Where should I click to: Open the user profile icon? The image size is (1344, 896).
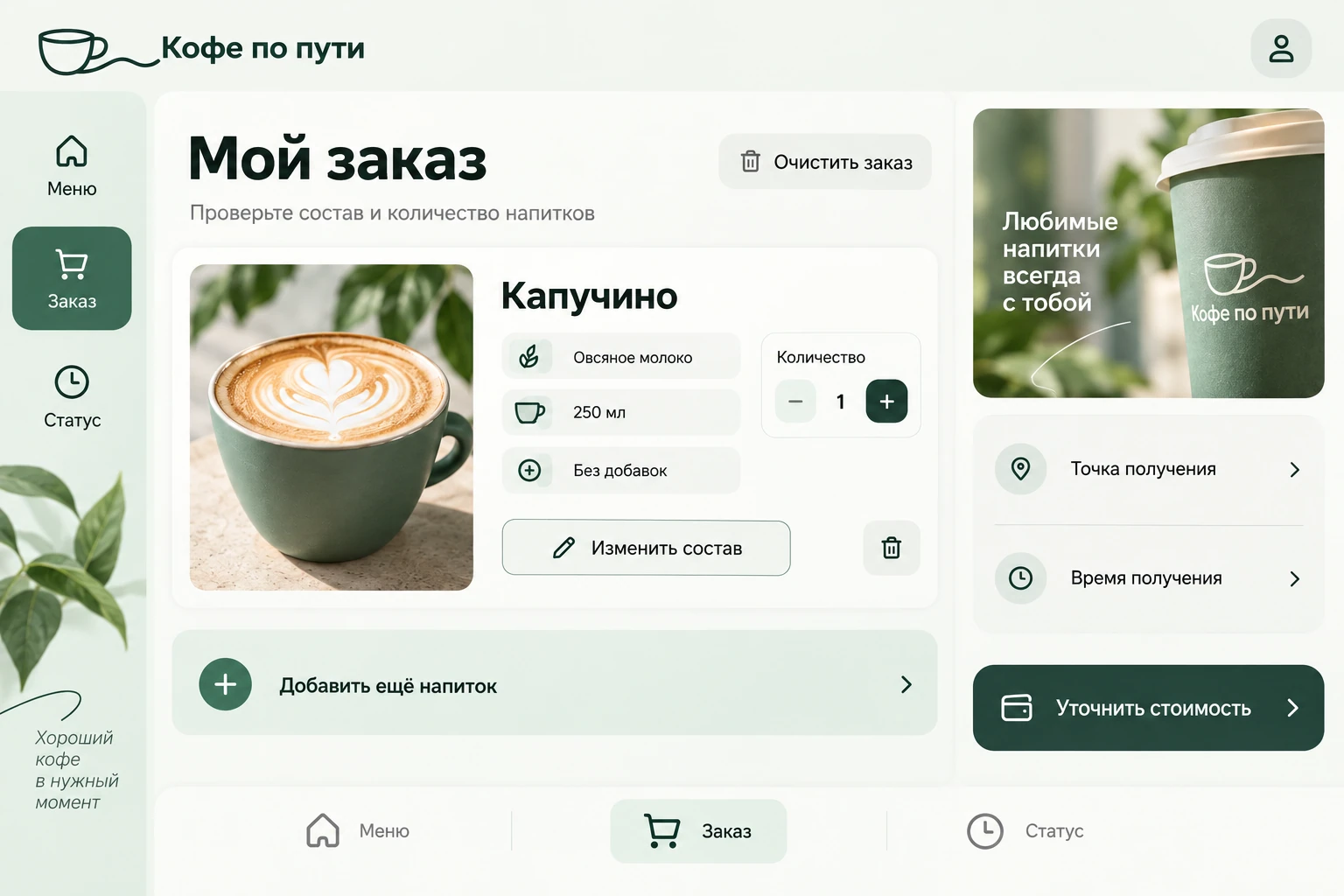[1281, 48]
